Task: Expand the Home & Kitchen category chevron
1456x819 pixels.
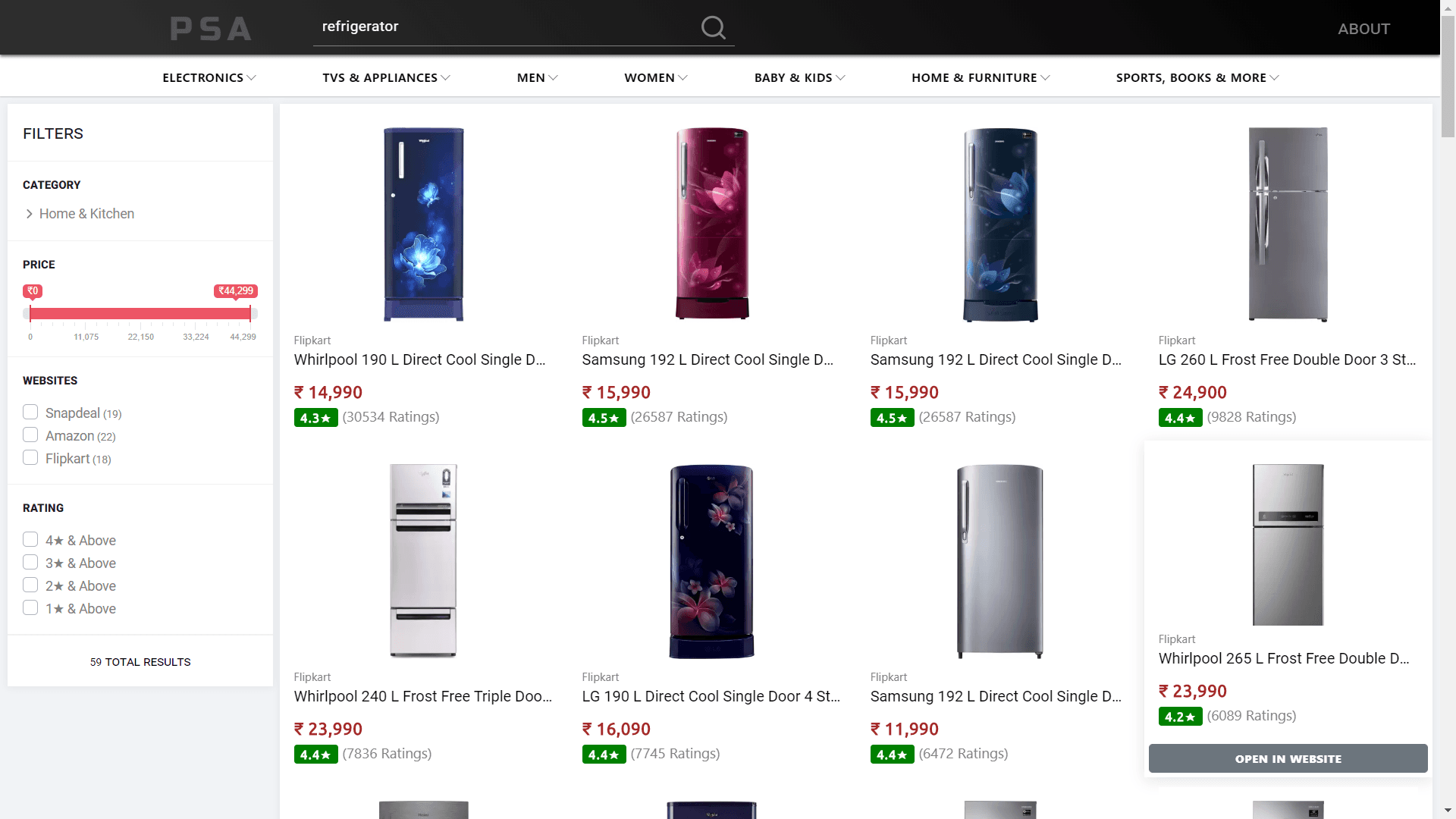Action: [x=30, y=214]
